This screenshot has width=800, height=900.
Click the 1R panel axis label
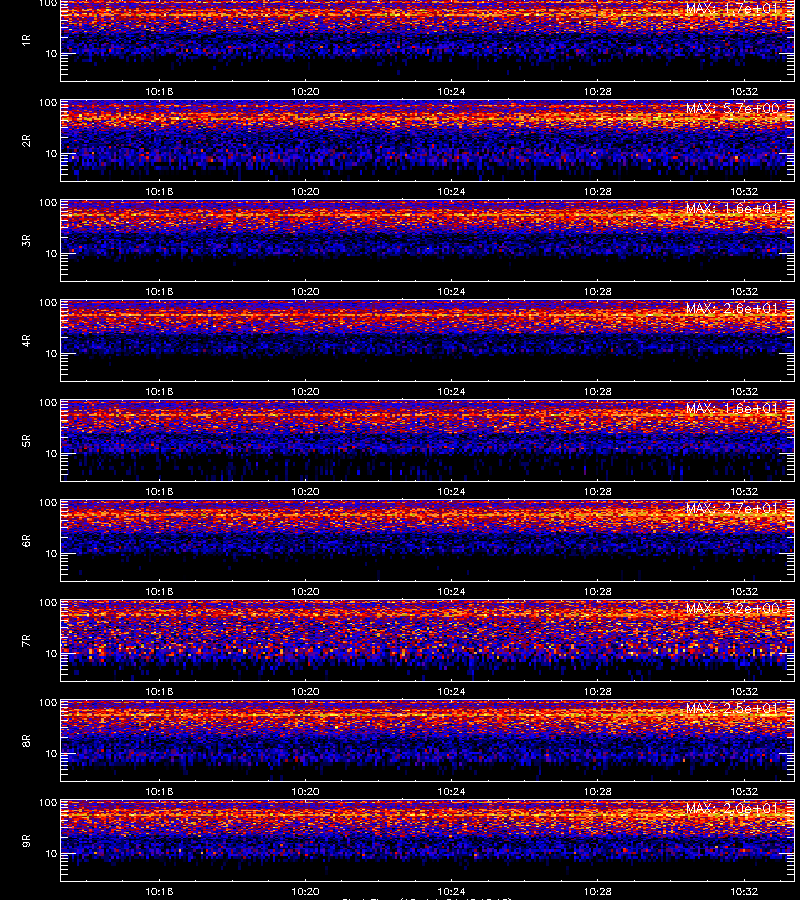(26, 40)
